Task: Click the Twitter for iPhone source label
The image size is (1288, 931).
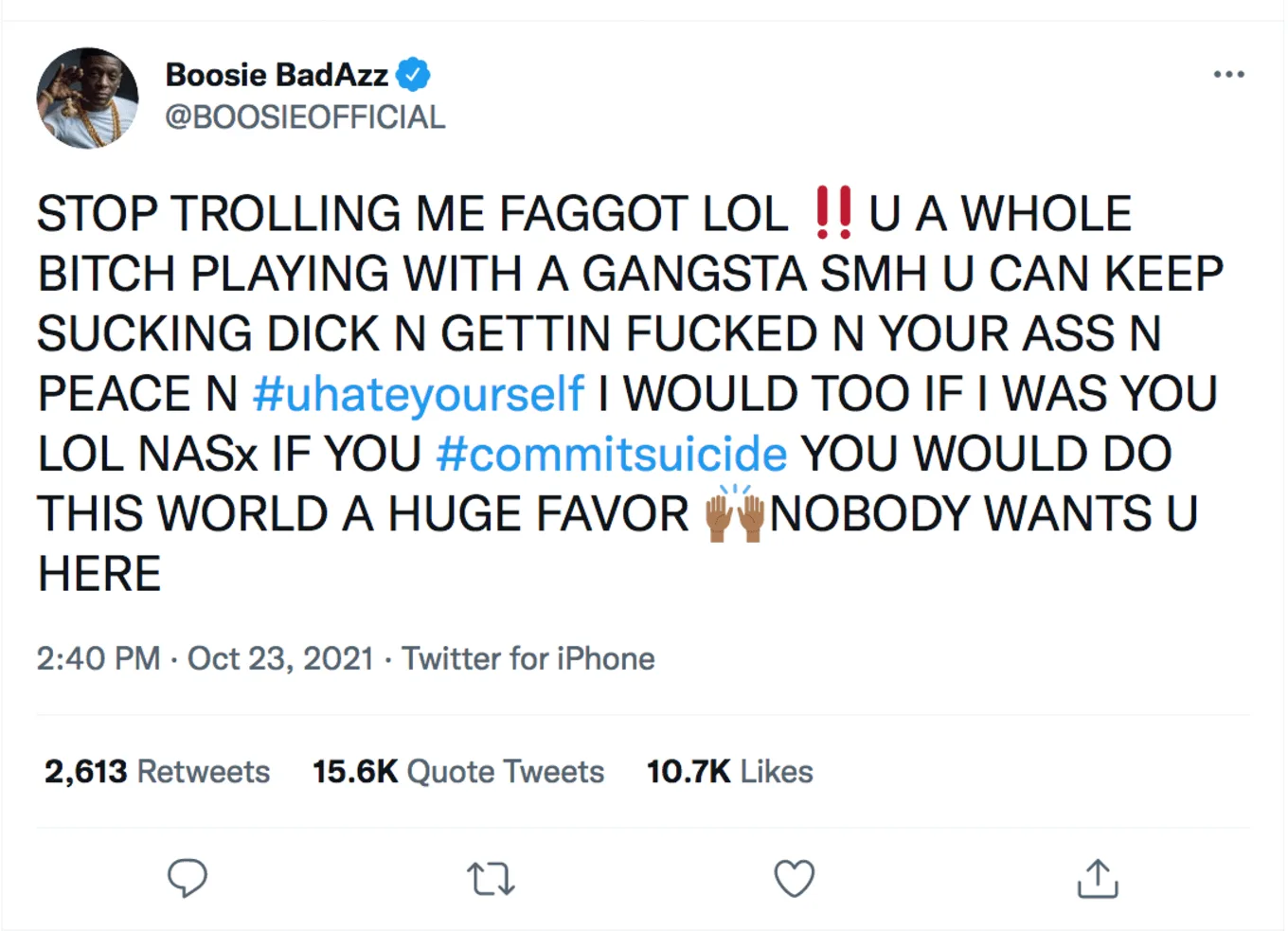Action: tap(528, 658)
